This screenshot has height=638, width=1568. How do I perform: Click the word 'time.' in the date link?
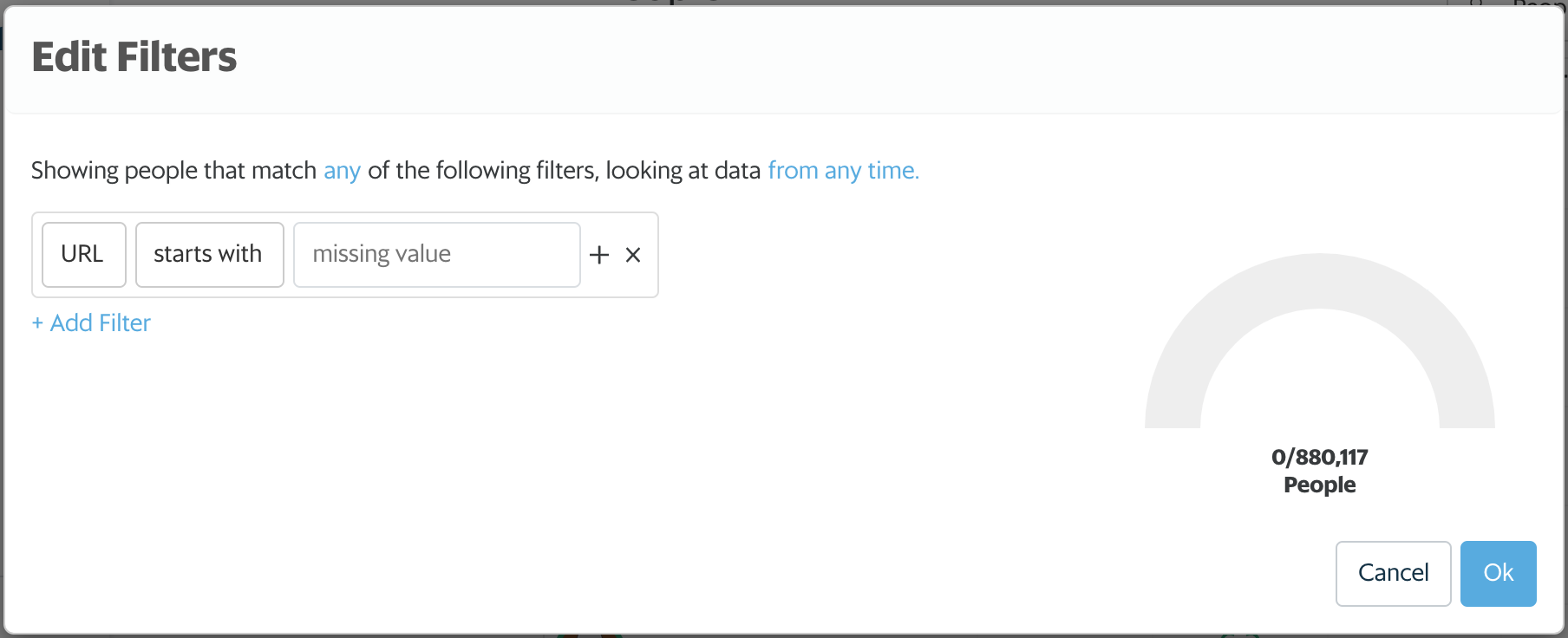coord(893,171)
